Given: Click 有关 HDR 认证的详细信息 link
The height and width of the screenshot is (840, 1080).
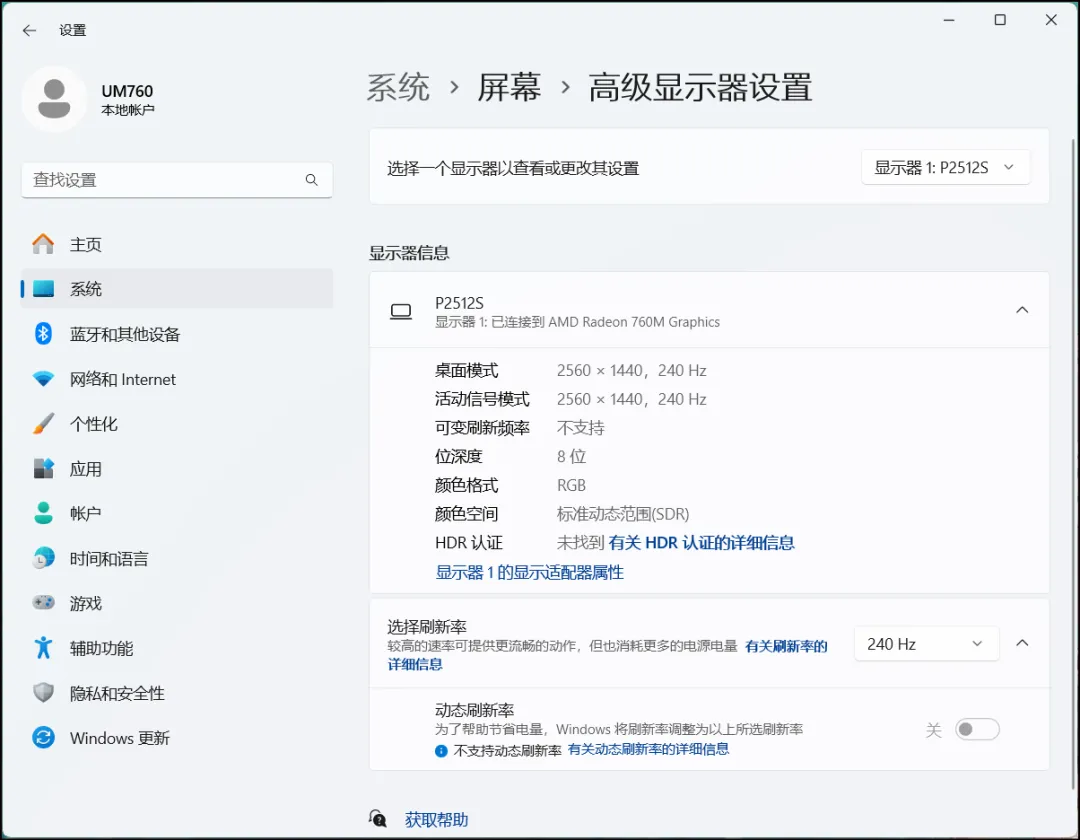Looking at the screenshot, I should click(x=701, y=543).
